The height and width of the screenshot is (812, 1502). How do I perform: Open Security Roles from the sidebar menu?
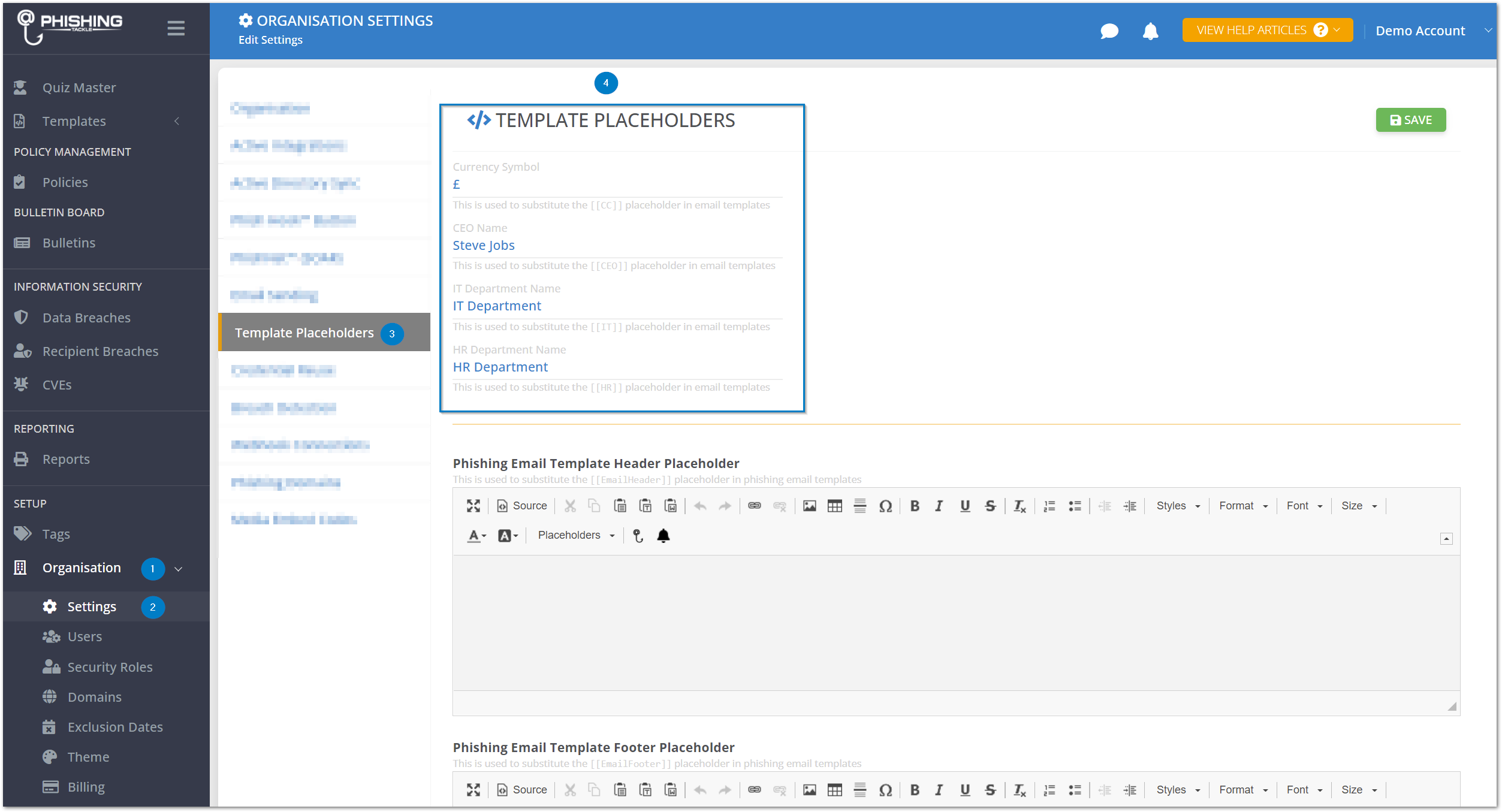(x=109, y=666)
